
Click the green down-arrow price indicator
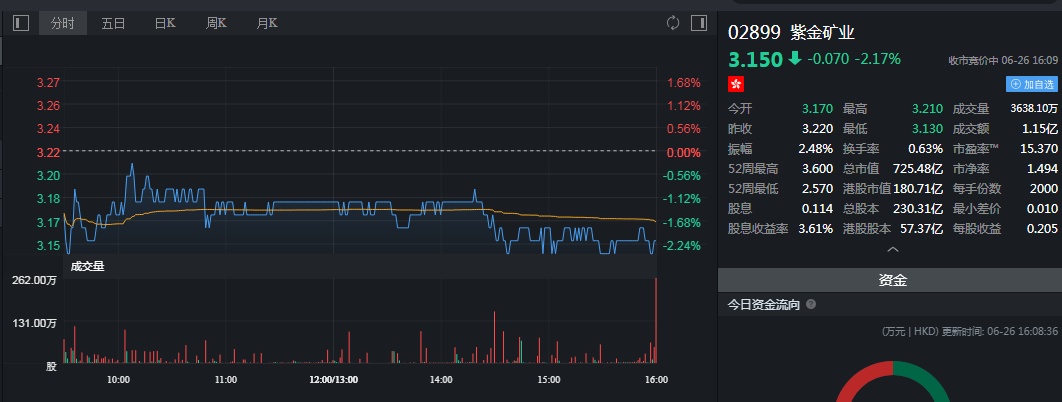(795, 58)
